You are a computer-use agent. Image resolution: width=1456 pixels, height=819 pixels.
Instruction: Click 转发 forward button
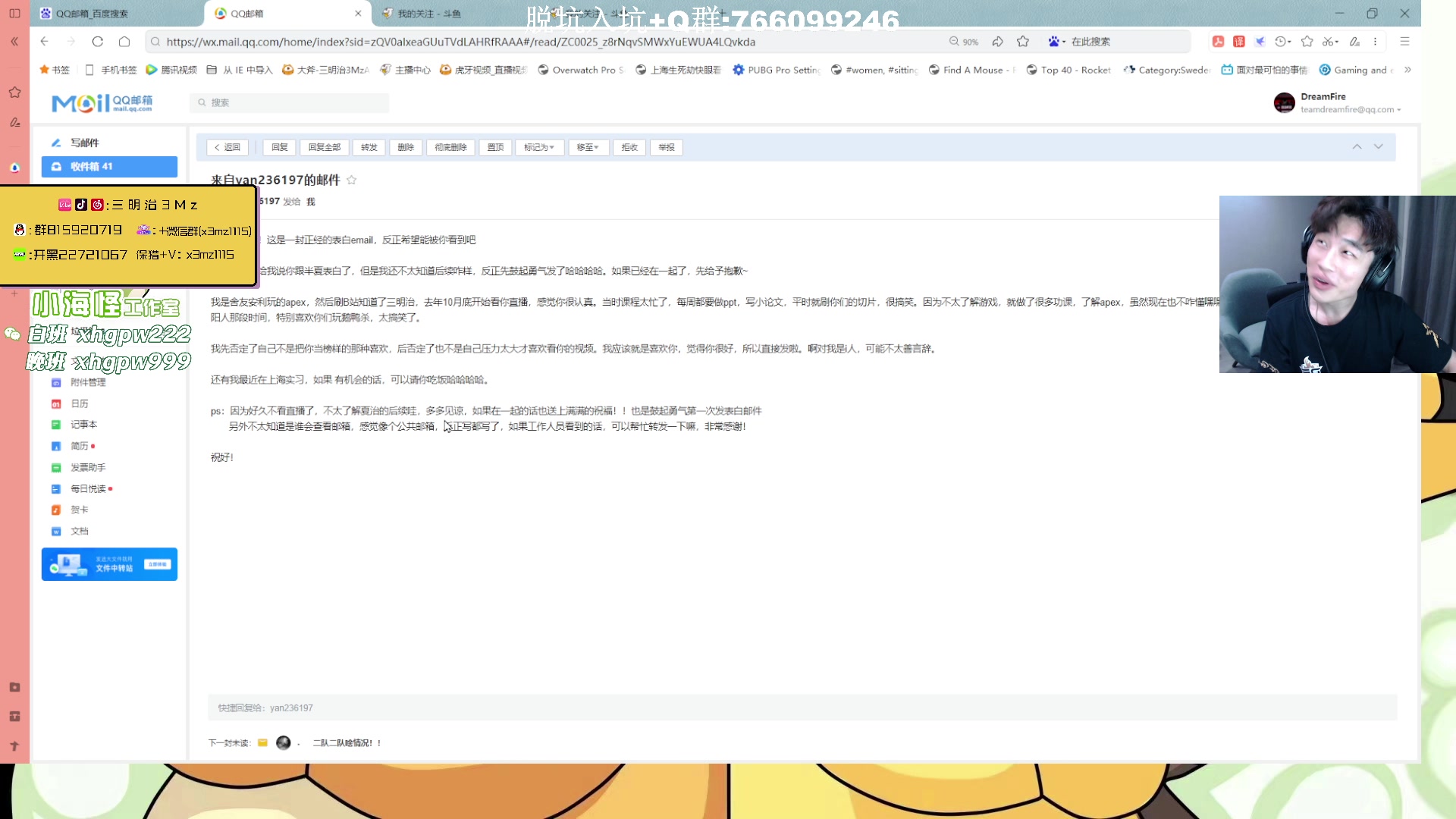pyautogui.click(x=369, y=147)
